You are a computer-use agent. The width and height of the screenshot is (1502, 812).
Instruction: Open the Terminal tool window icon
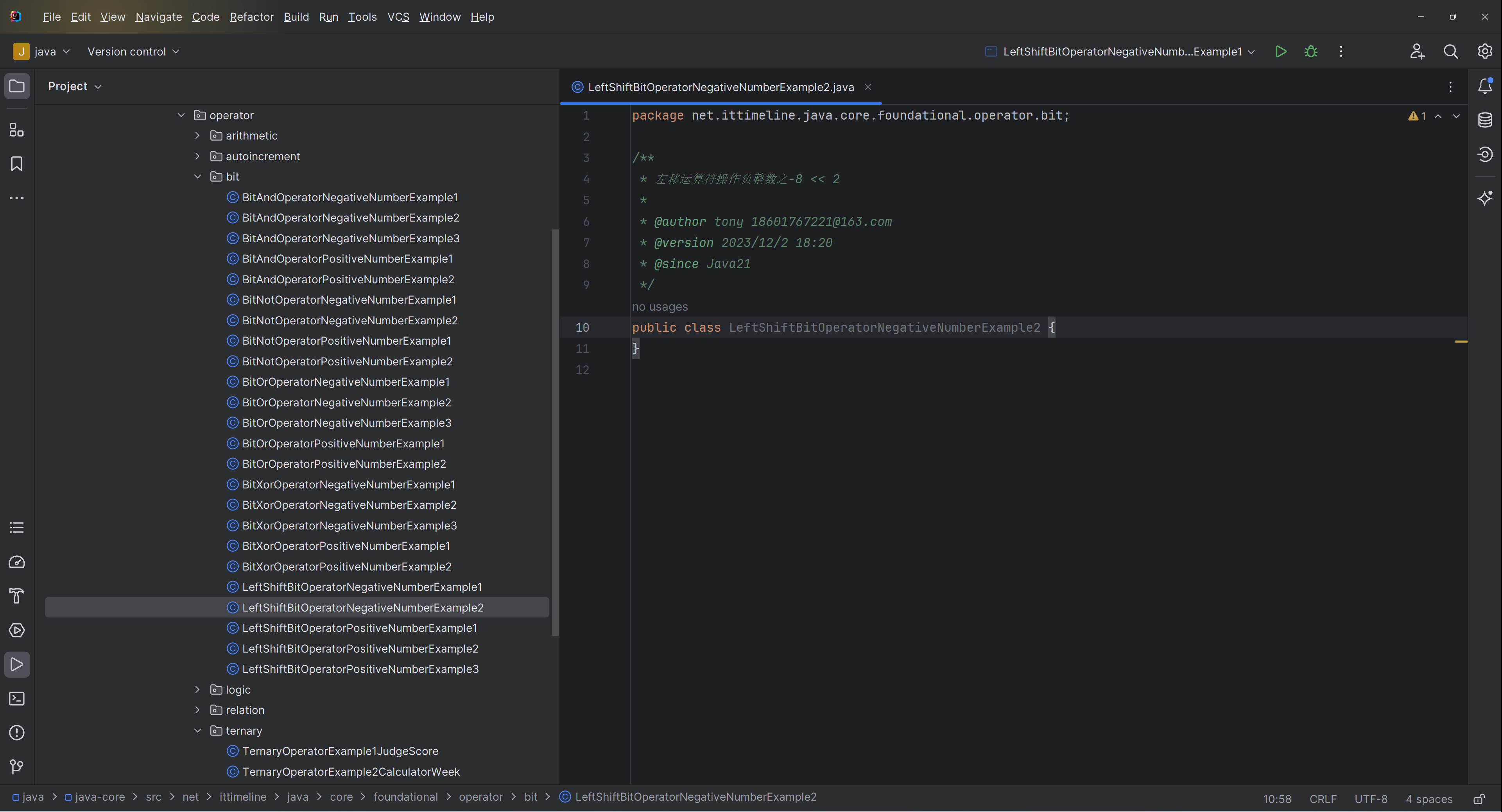(x=17, y=698)
